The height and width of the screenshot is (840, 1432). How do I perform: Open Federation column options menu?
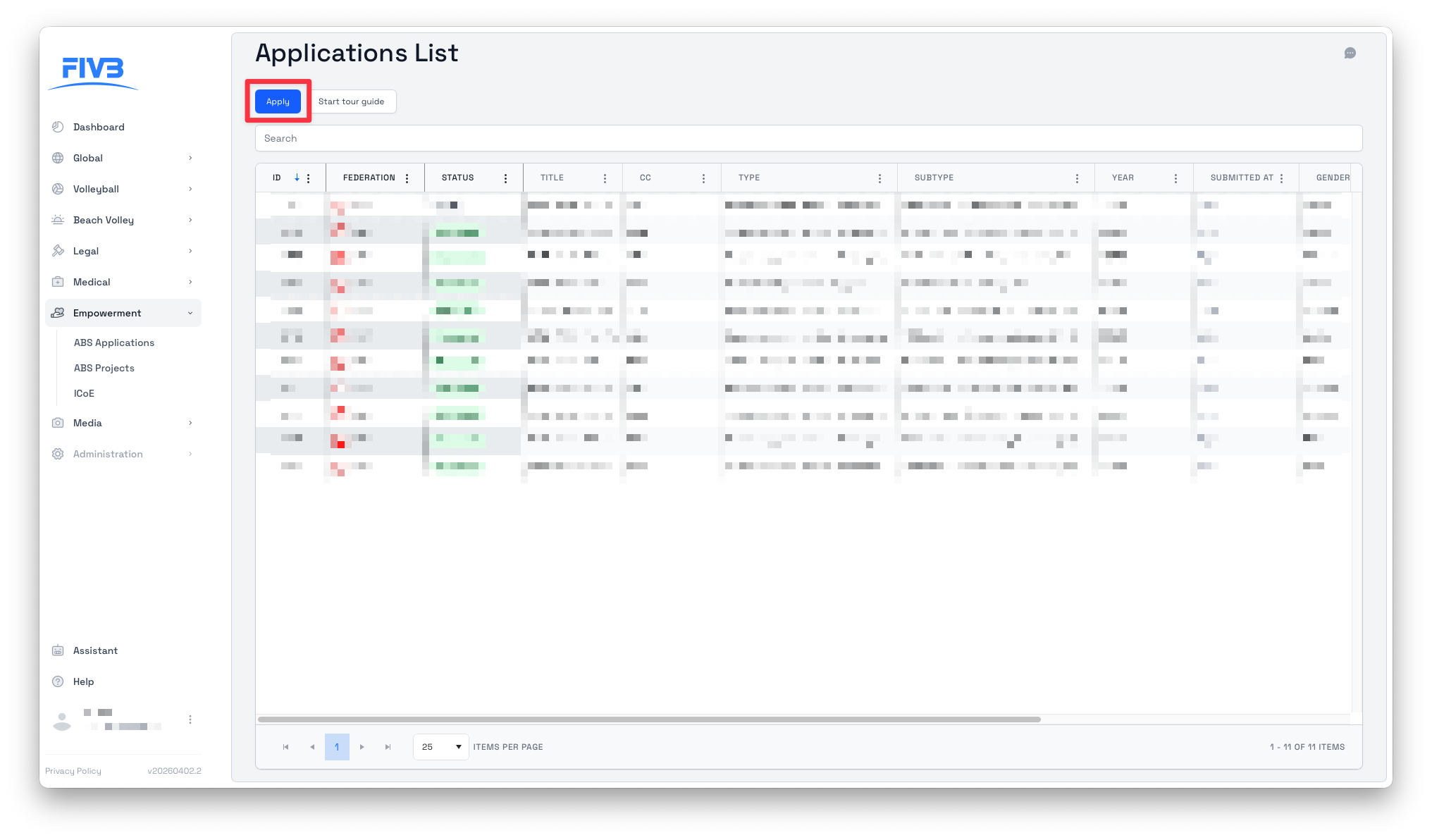click(x=407, y=178)
